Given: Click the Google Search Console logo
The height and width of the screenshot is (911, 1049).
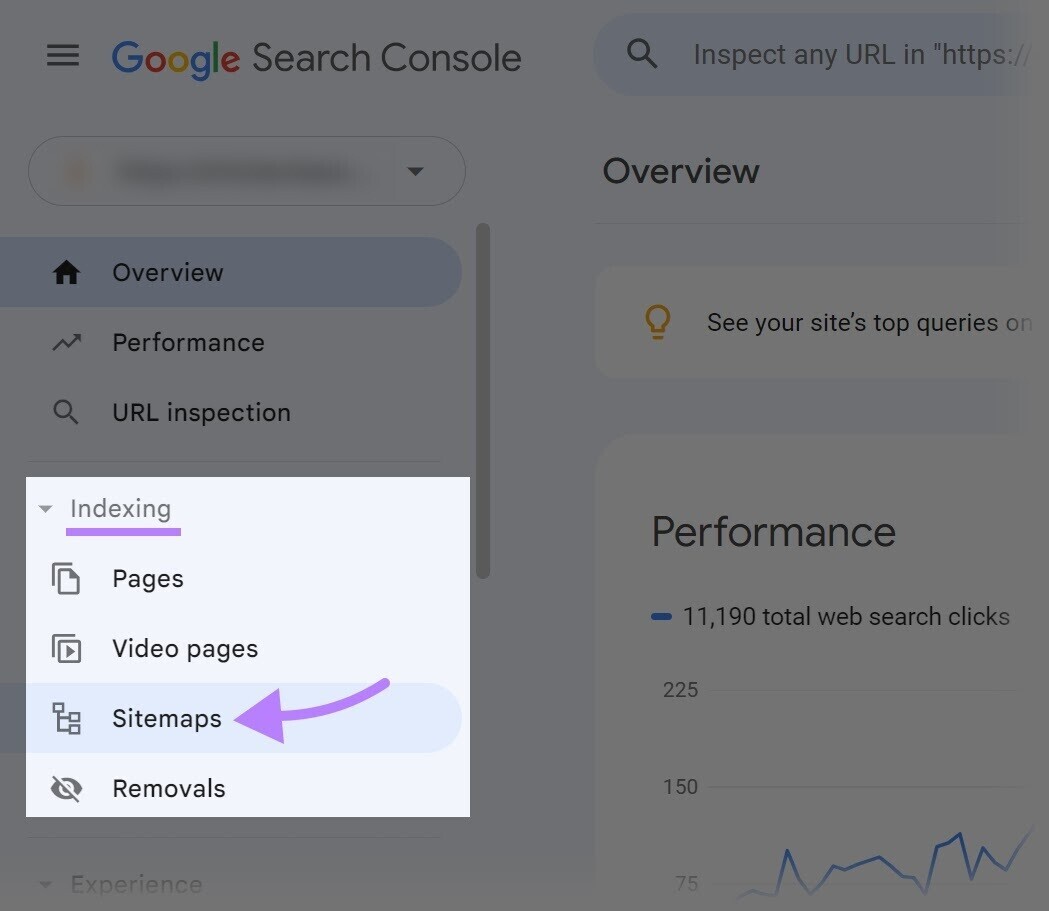Looking at the screenshot, I should point(316,57).
